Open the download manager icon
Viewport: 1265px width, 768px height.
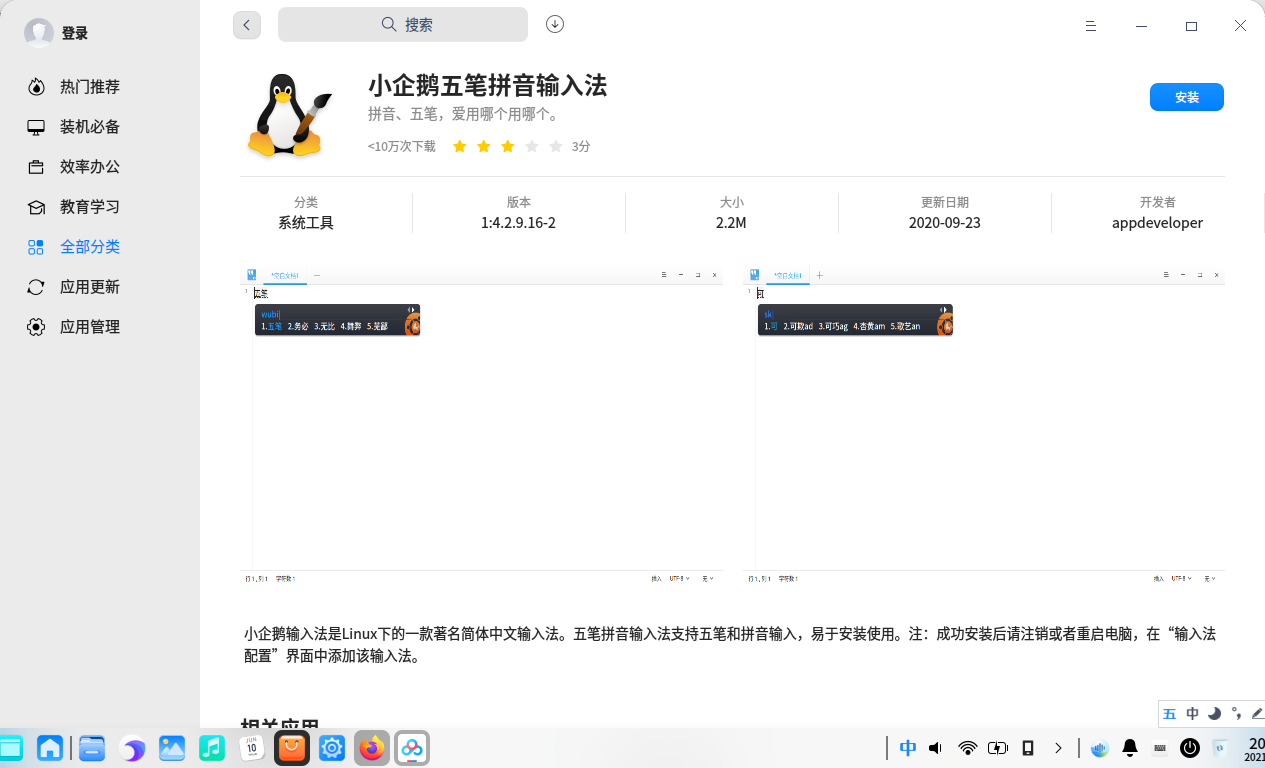pos(555,24)
